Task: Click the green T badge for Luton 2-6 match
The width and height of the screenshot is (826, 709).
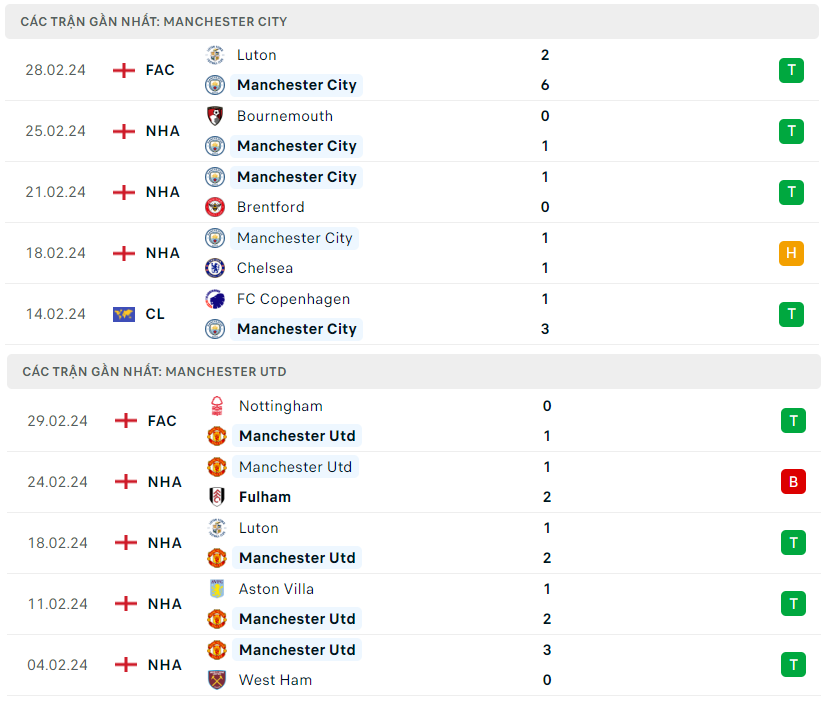Action: pos(791,70)
